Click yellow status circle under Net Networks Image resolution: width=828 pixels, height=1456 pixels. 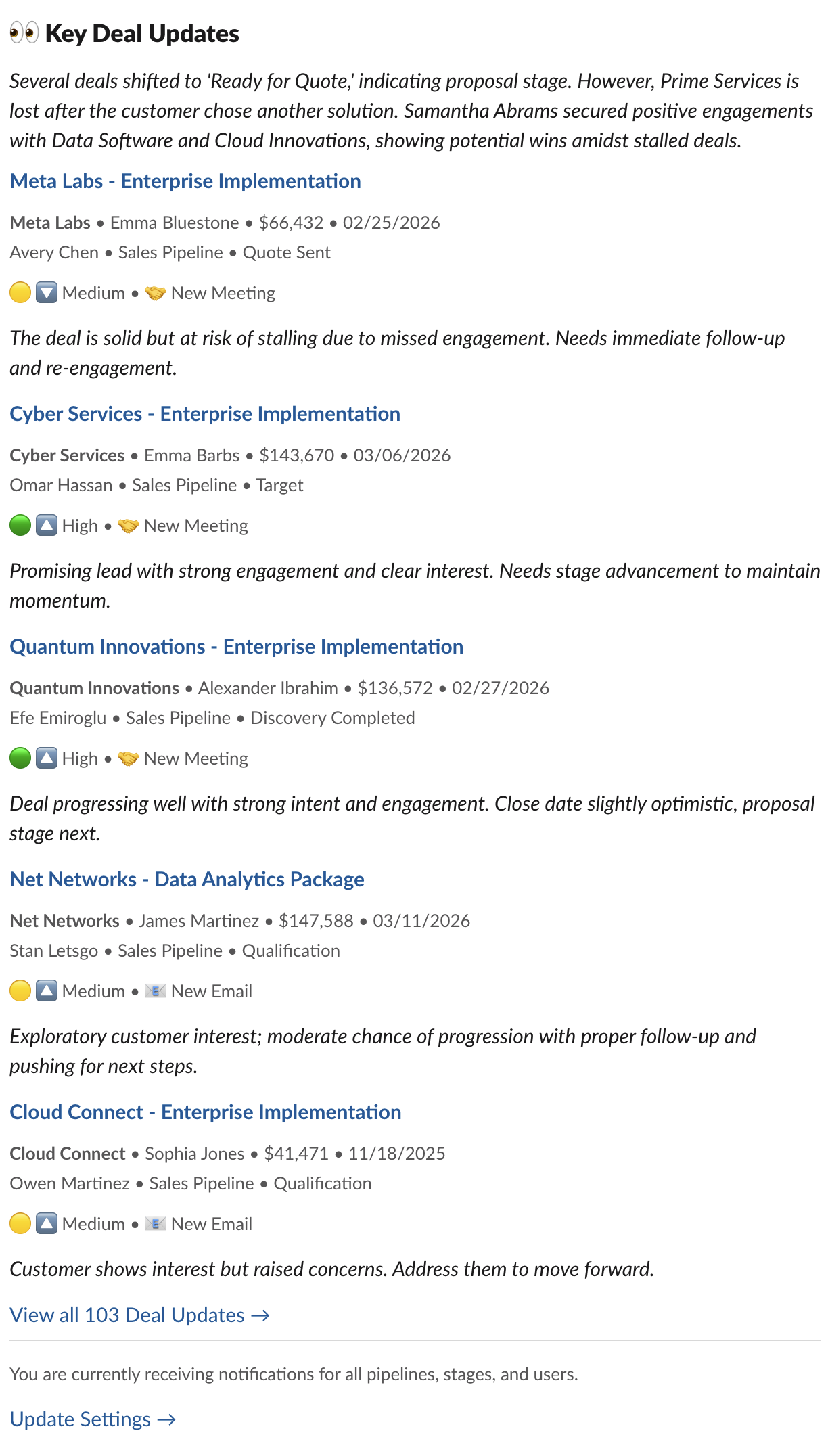click(20, 991)
